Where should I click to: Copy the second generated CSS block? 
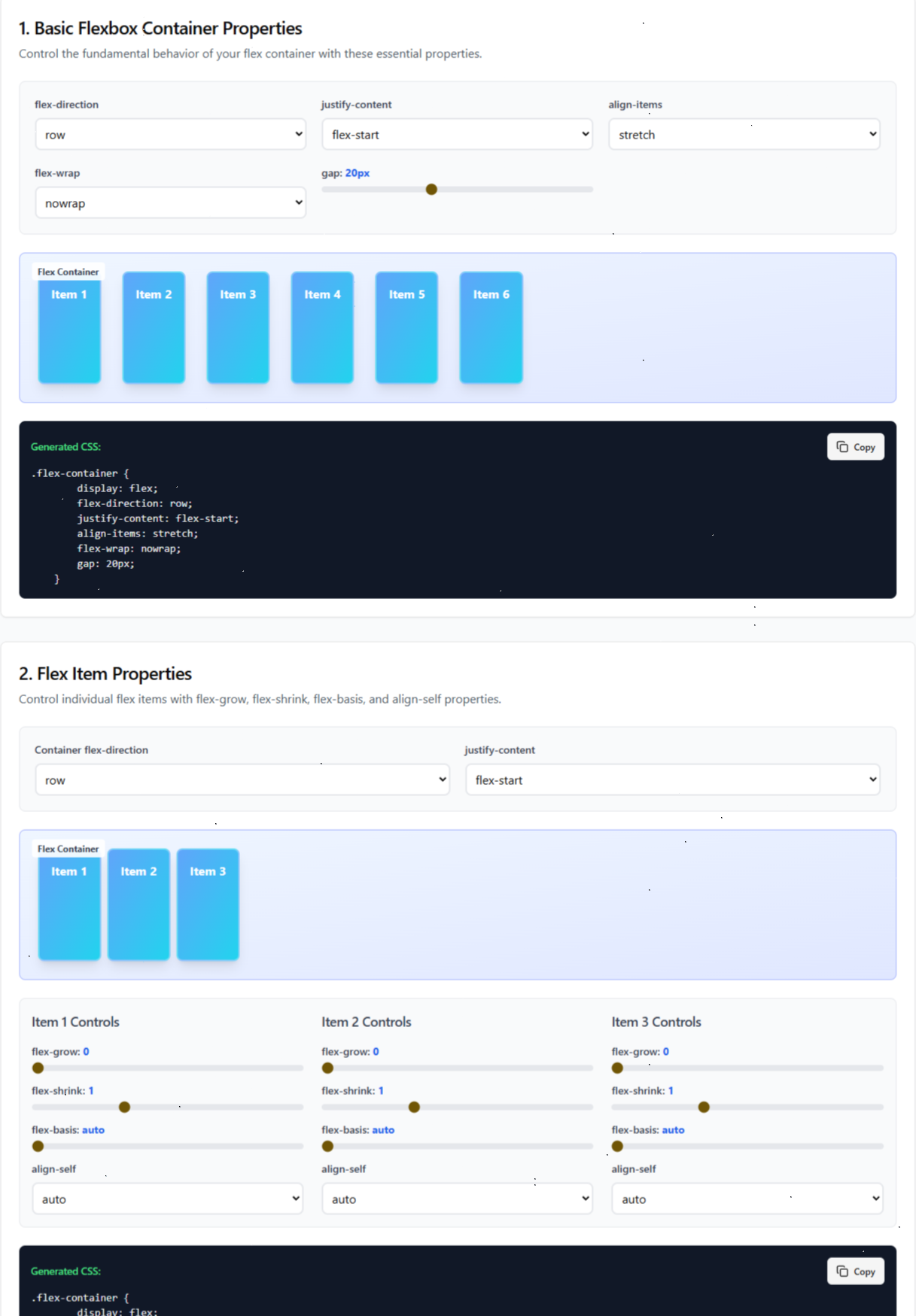click(x=855, y=1272)
